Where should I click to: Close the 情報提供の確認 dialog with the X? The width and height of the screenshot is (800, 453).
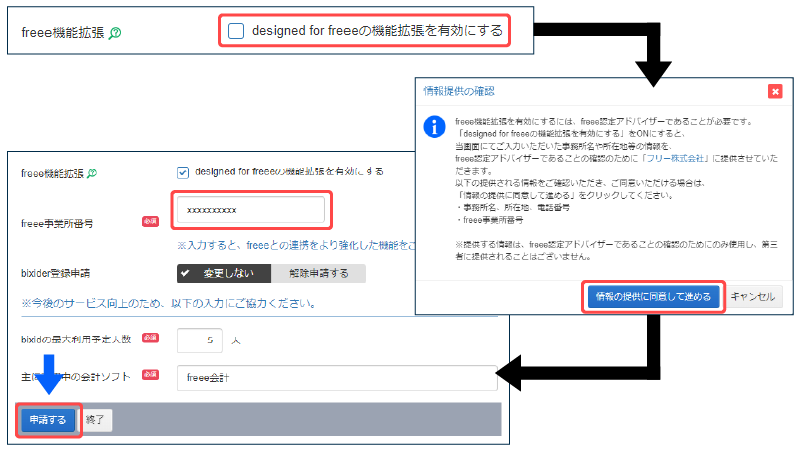click(x=775, y=91)
